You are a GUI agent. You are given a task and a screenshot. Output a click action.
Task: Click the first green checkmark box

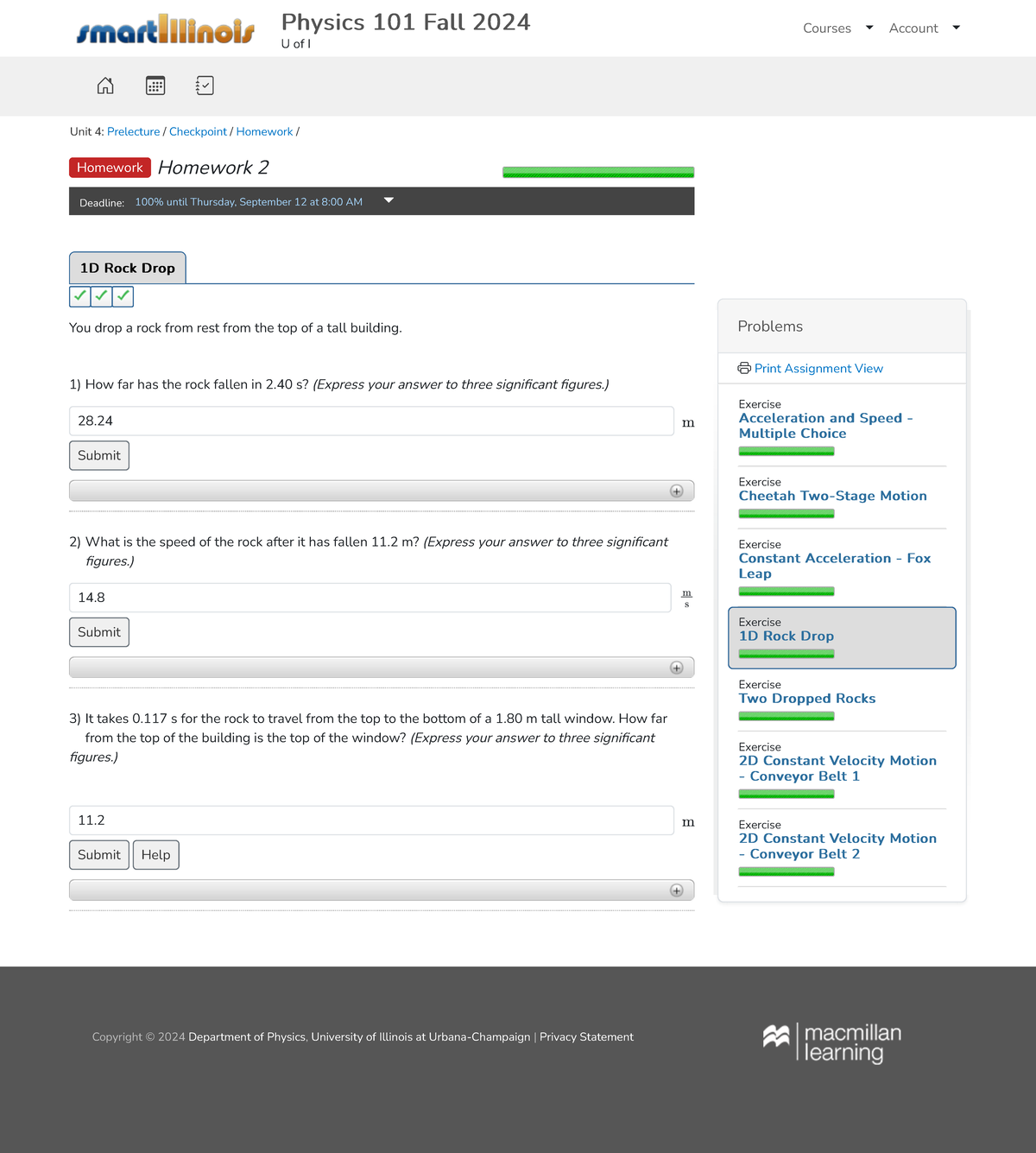coord(80,296)
